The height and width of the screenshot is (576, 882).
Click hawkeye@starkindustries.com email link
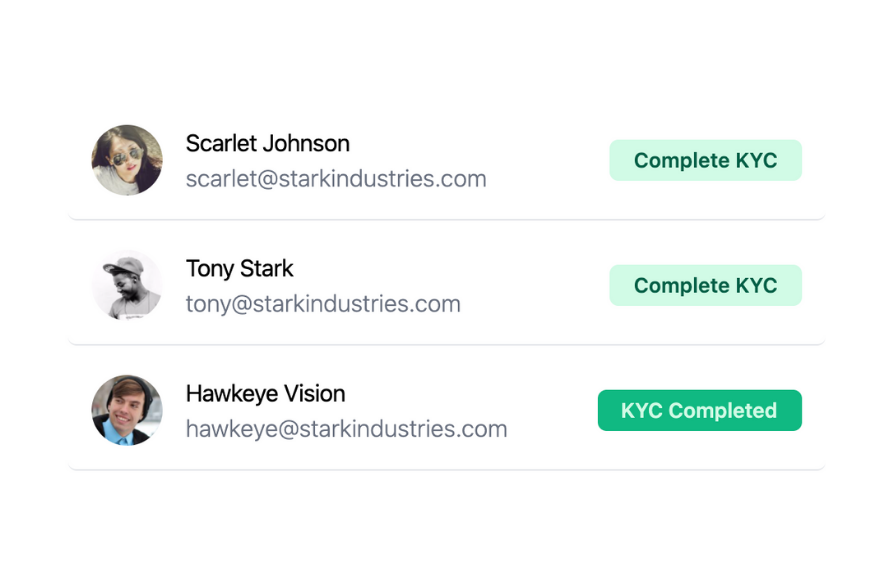(346, 429)
